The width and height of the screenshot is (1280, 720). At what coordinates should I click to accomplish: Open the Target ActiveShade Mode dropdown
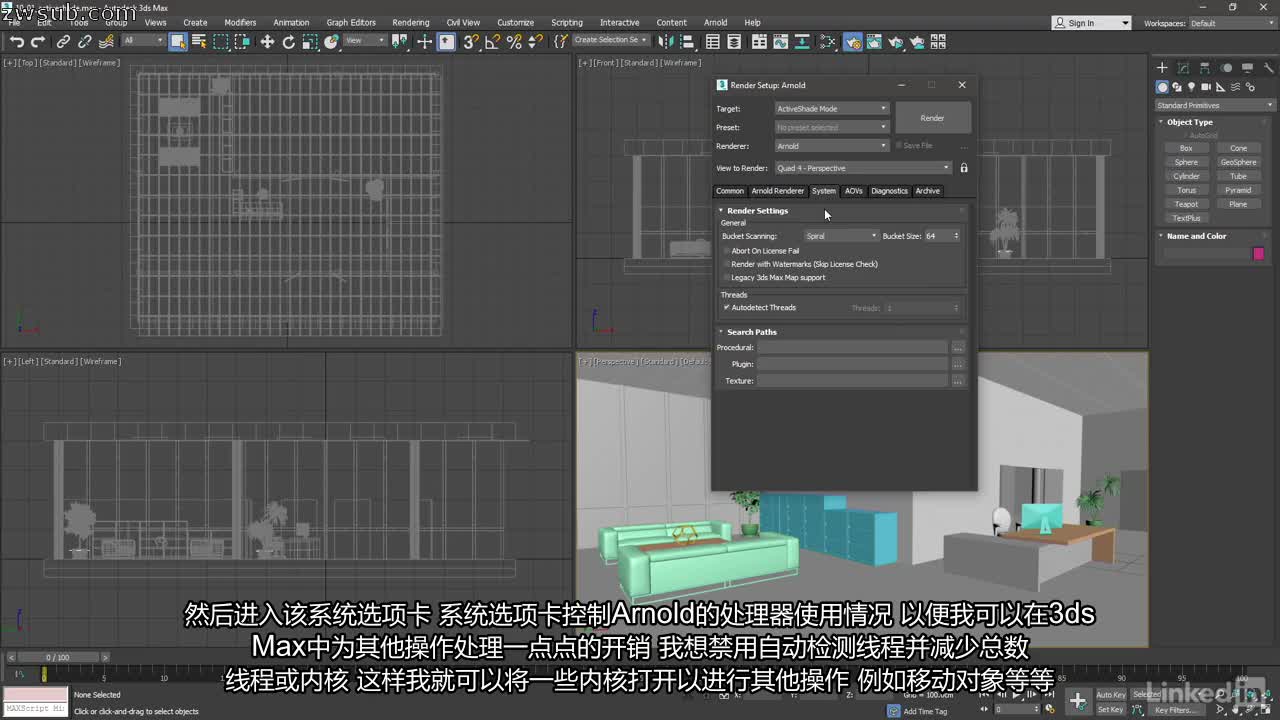[831, 108]
